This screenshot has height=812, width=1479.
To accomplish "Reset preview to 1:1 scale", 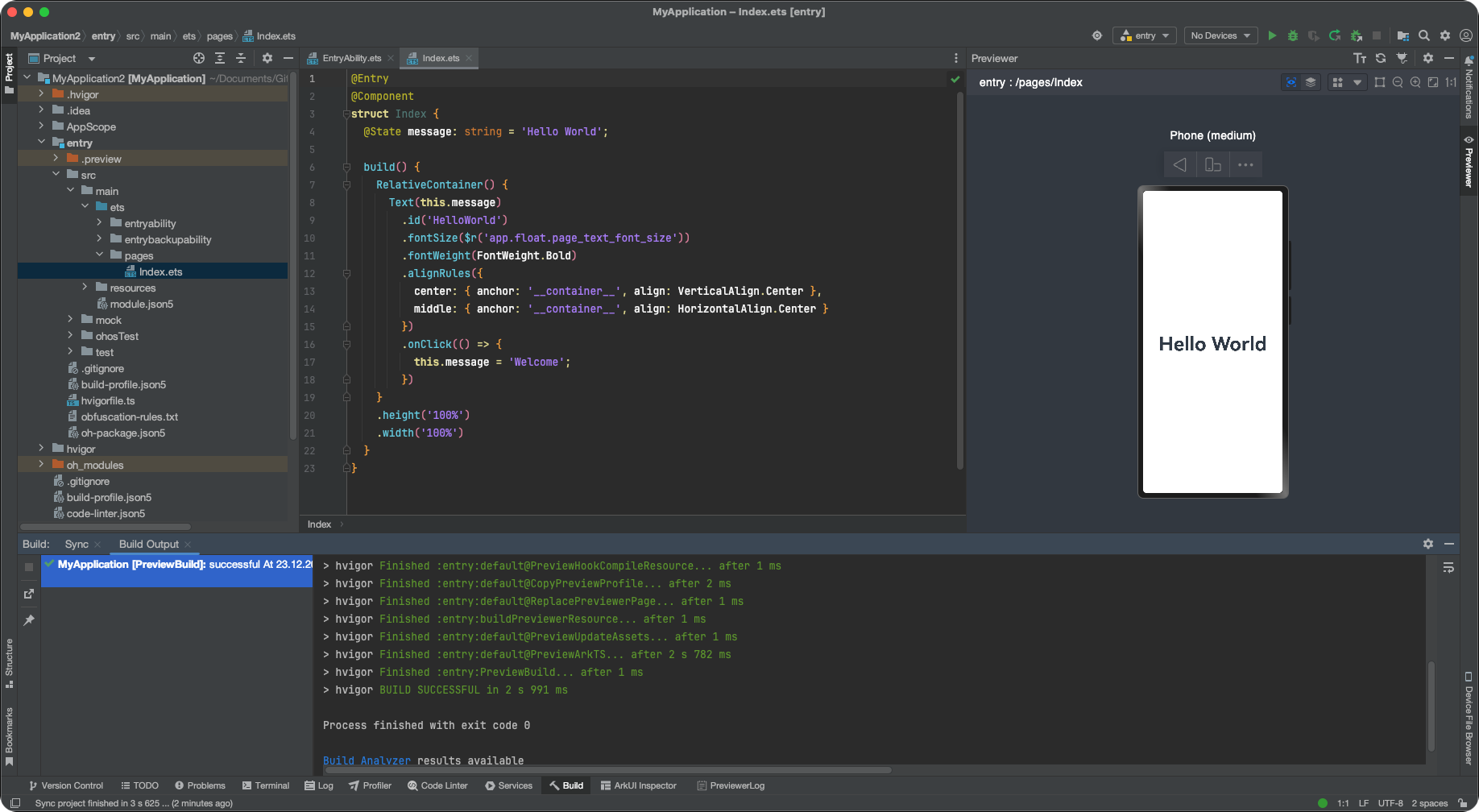I will point(1451,82).
